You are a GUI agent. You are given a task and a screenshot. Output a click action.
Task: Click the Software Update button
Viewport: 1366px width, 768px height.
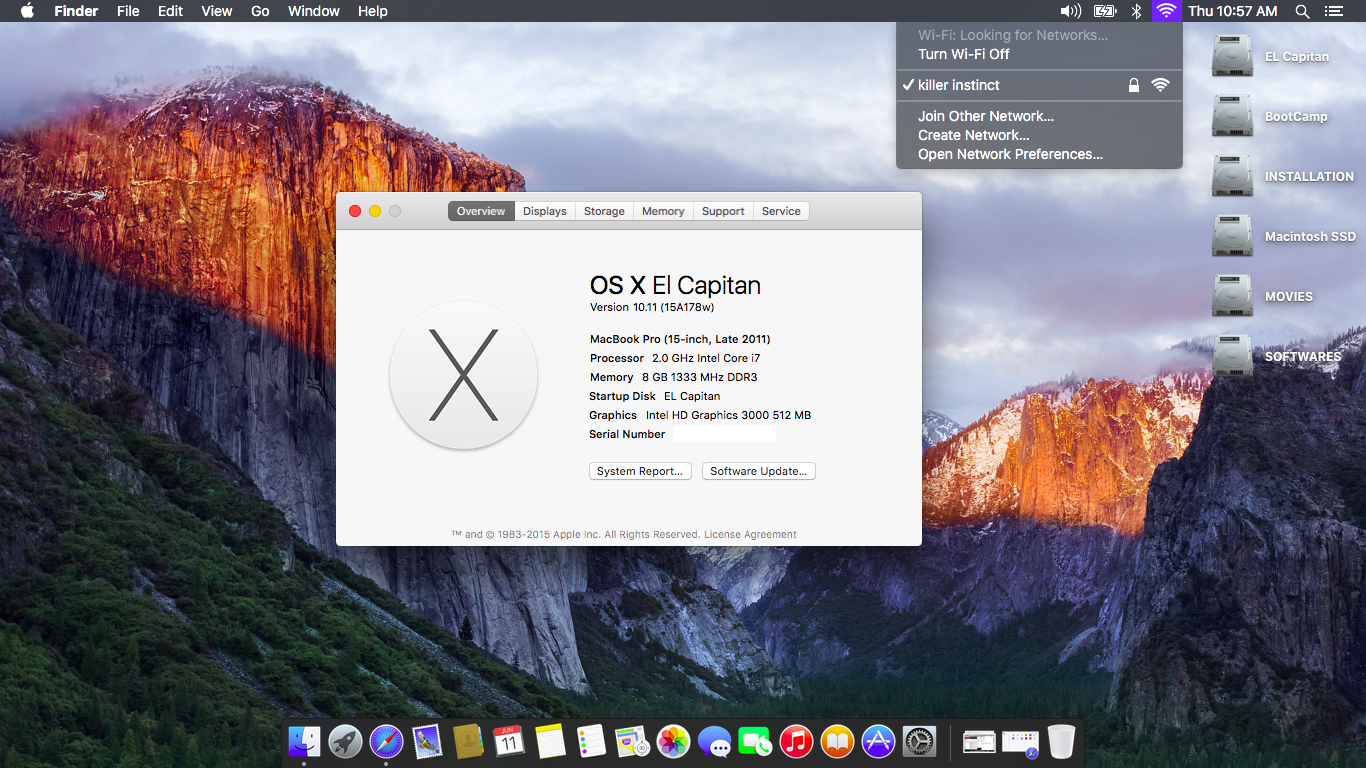(758, 471)
